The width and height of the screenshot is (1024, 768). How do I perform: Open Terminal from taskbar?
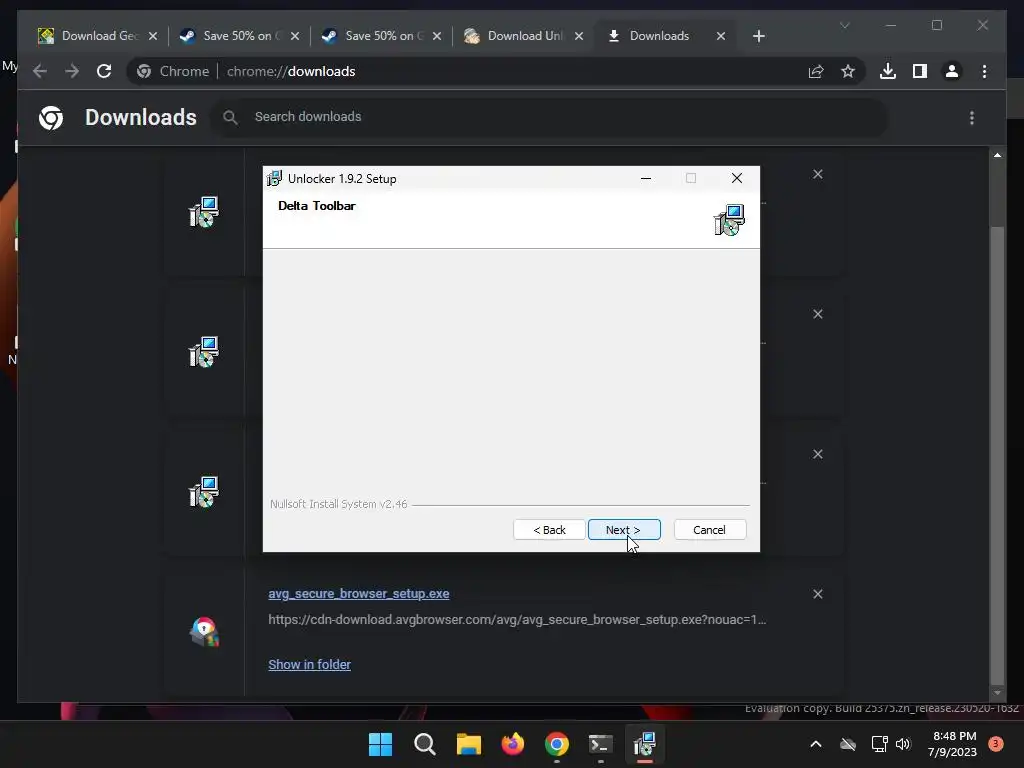[600, 744]
